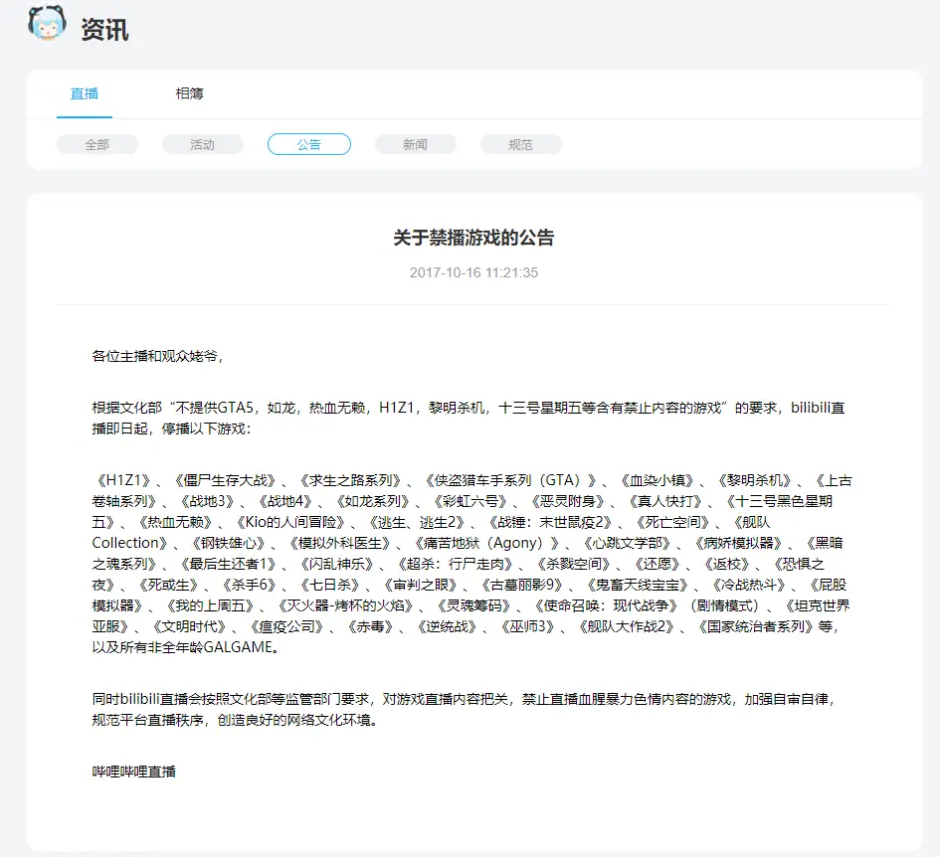This screenshot has width=940, height=857.
Task: Show the 新闻 category
Action: (x=415, y=145)
